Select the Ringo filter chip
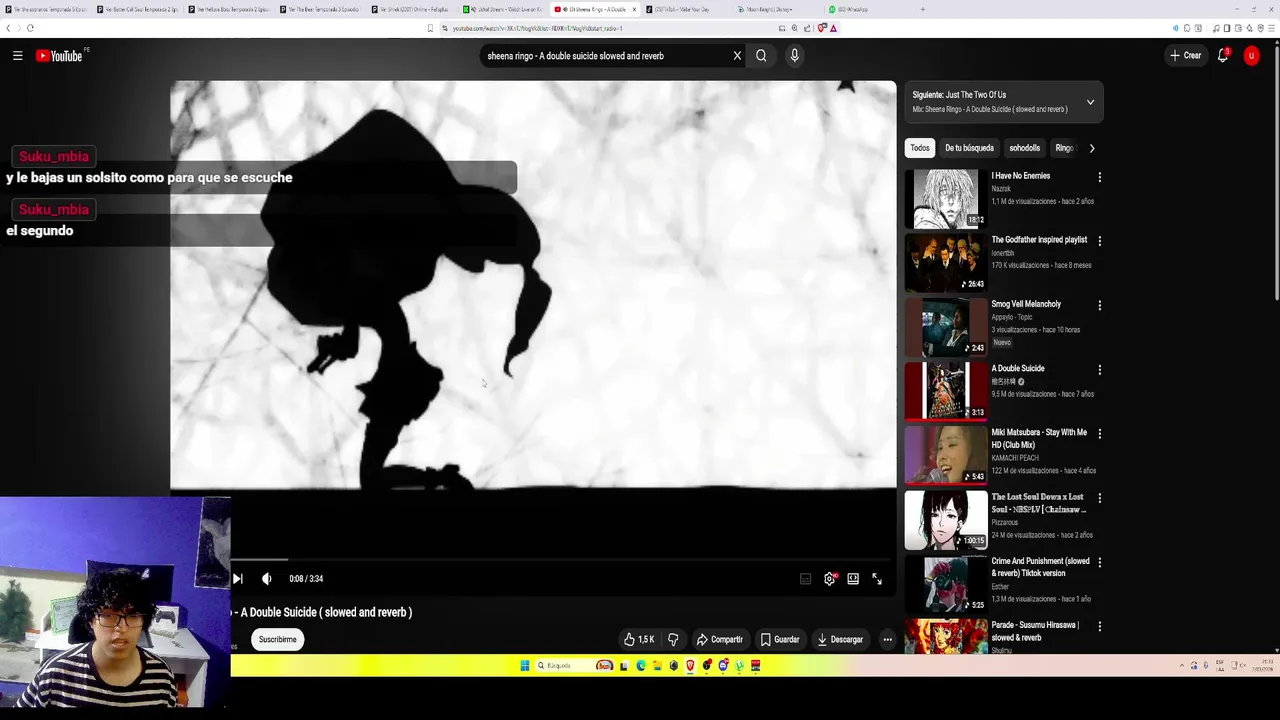 pyautogui.click(x=1064, y=148)
